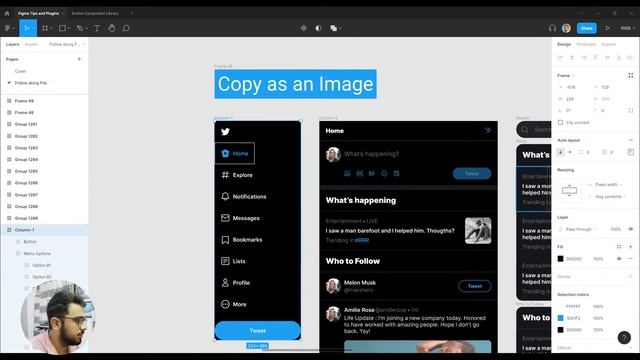Open the Move tool dropdown arrow
The image size is (640, 360).
coord(33,28)
